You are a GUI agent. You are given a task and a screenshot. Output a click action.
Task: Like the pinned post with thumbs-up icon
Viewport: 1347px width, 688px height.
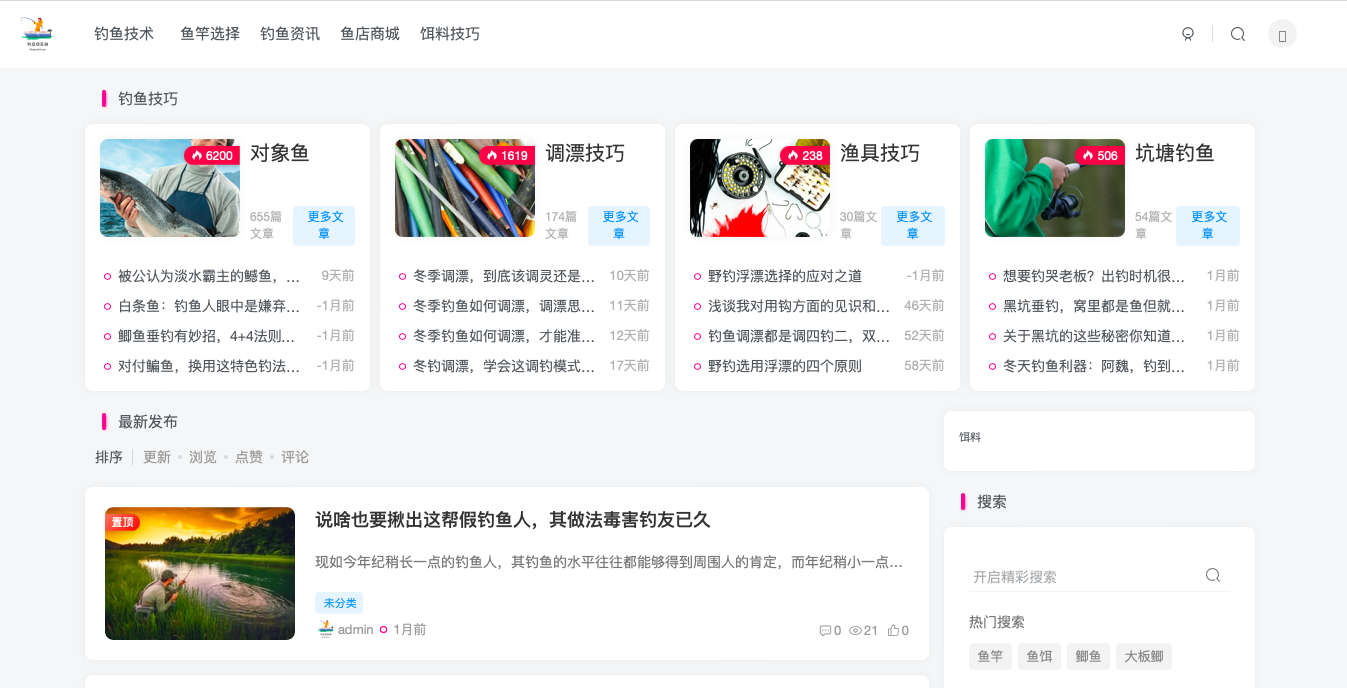click(893, 630)
